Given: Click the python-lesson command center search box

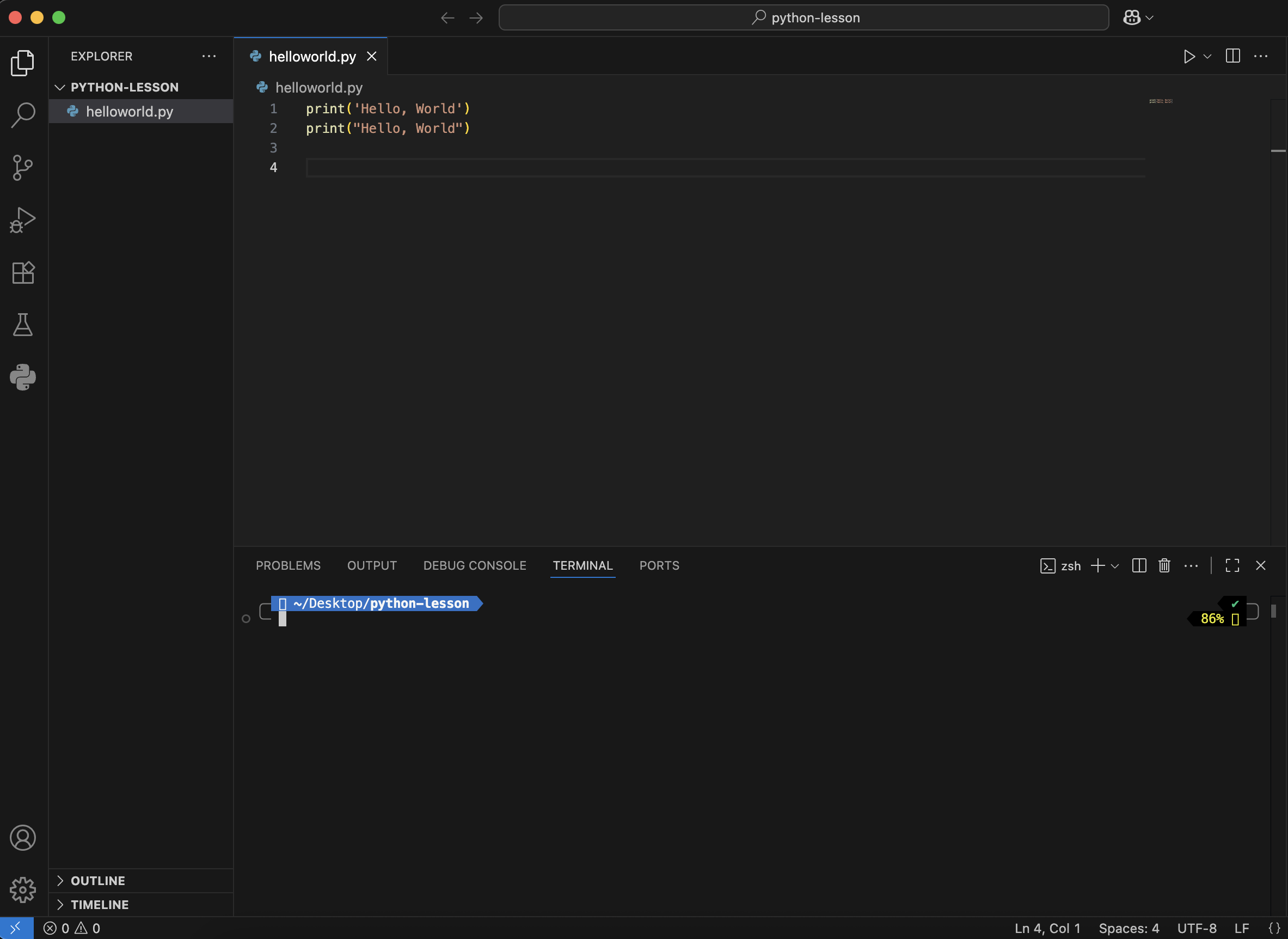Looking at the screenshot, I should coord(804,17).
